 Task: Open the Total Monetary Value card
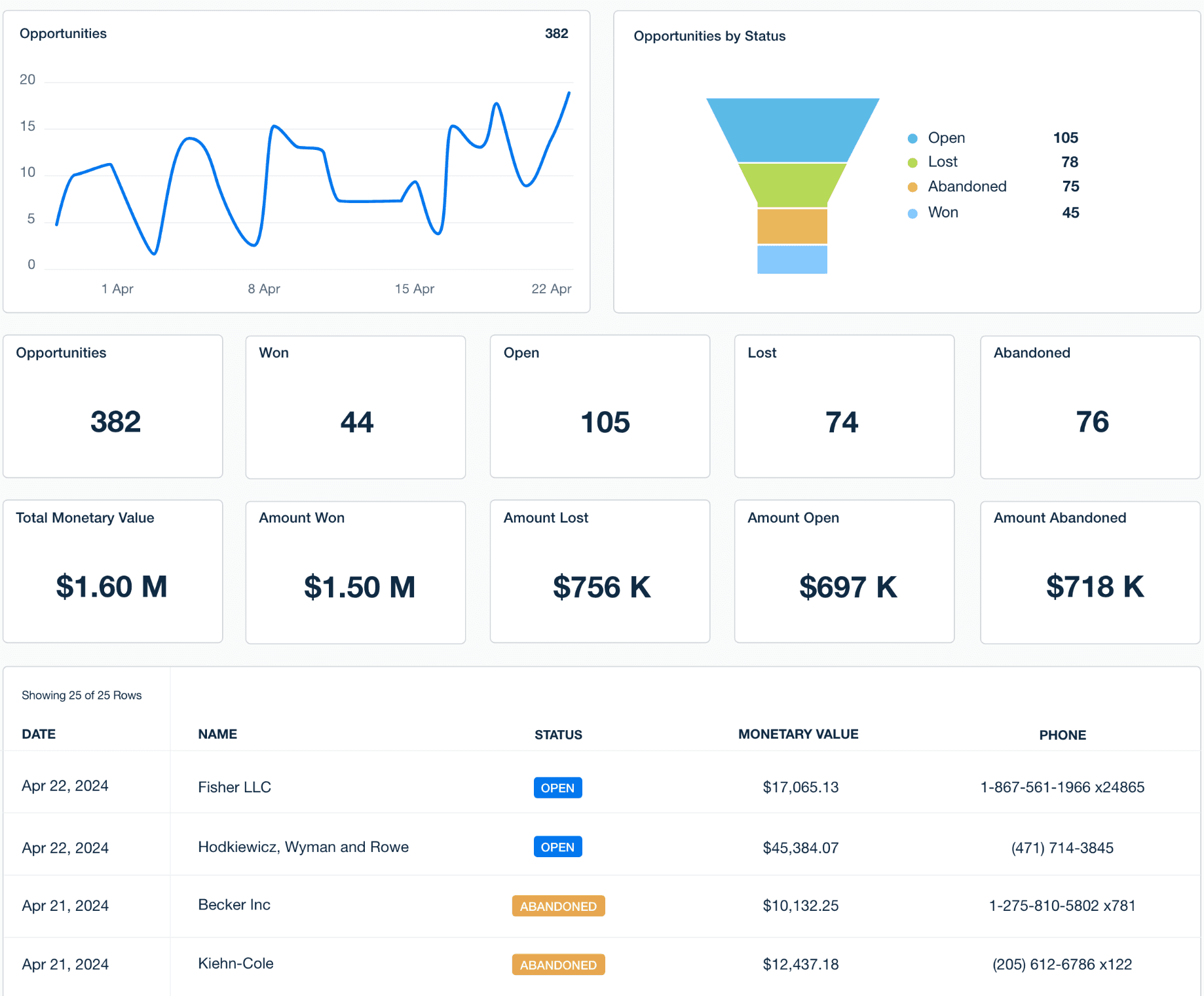(113, 571)
